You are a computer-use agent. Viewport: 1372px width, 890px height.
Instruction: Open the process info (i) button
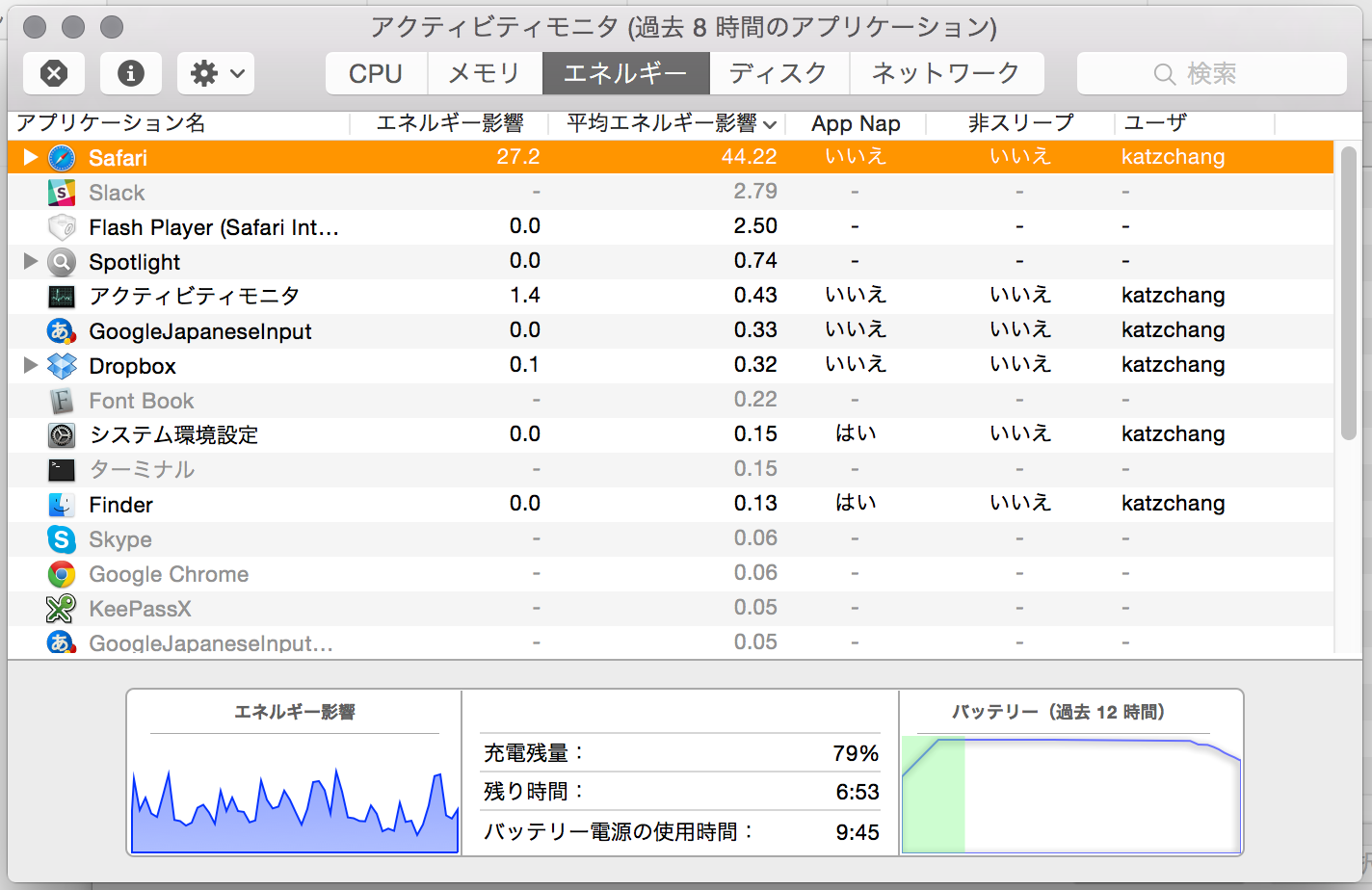click(x=131, y=73)
